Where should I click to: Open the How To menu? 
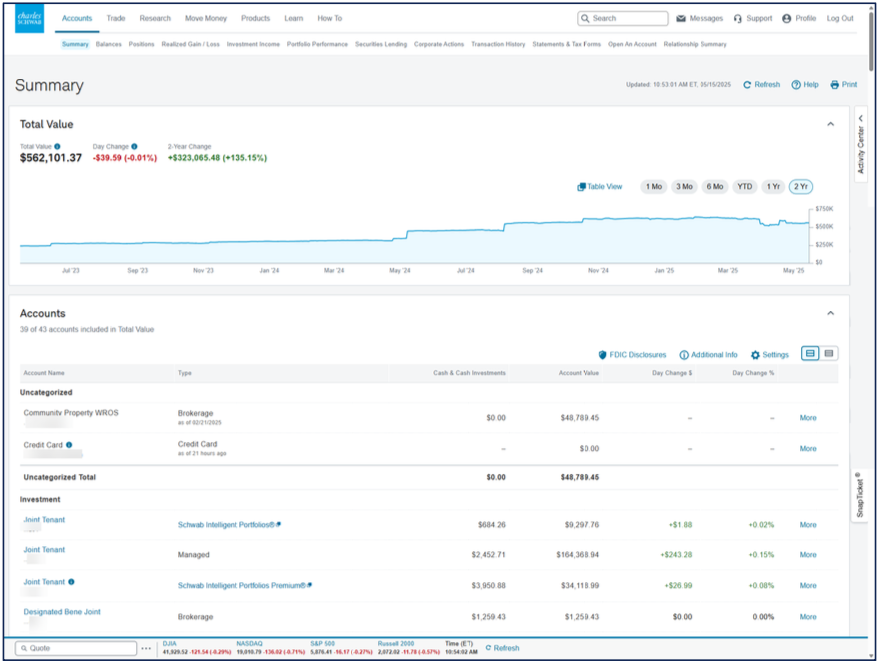coord(329,19)
